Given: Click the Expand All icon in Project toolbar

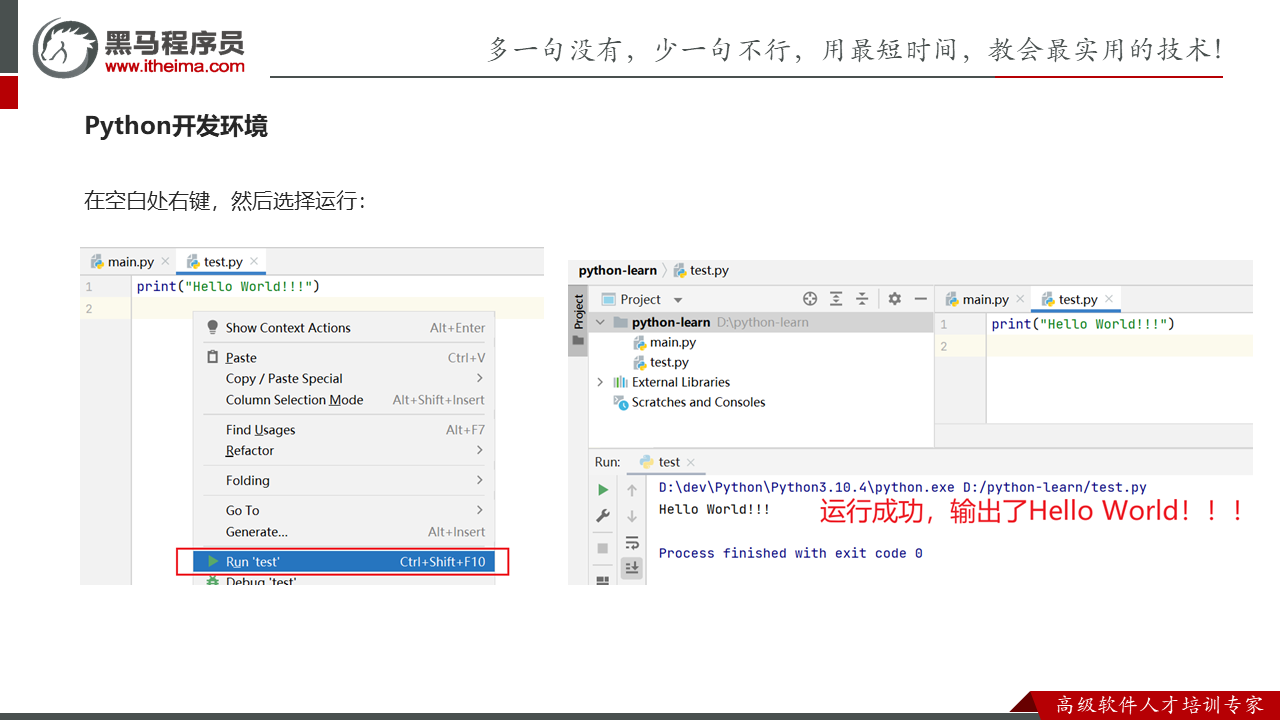Looking at the screenshot, I should pos(836,299).
